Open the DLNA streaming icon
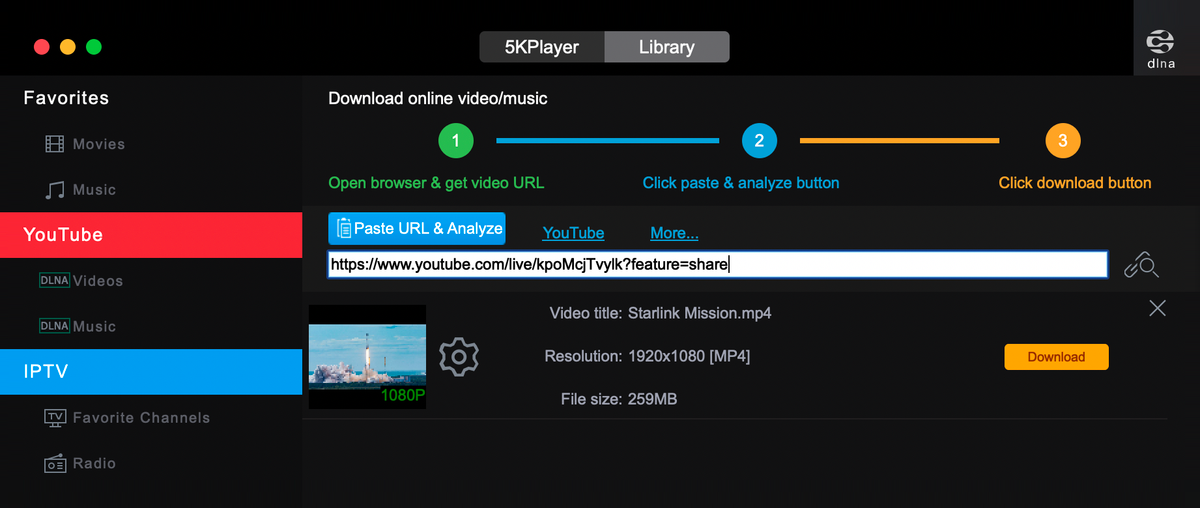The width and height of the screenshot is (1200, 508). click(x=1161, y=47)
